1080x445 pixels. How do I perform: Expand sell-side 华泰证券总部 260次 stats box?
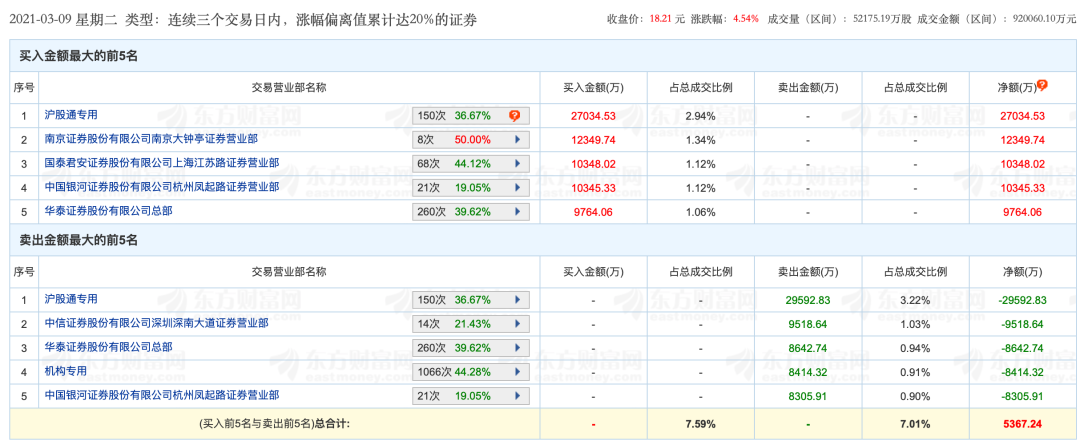pos(518,348)
